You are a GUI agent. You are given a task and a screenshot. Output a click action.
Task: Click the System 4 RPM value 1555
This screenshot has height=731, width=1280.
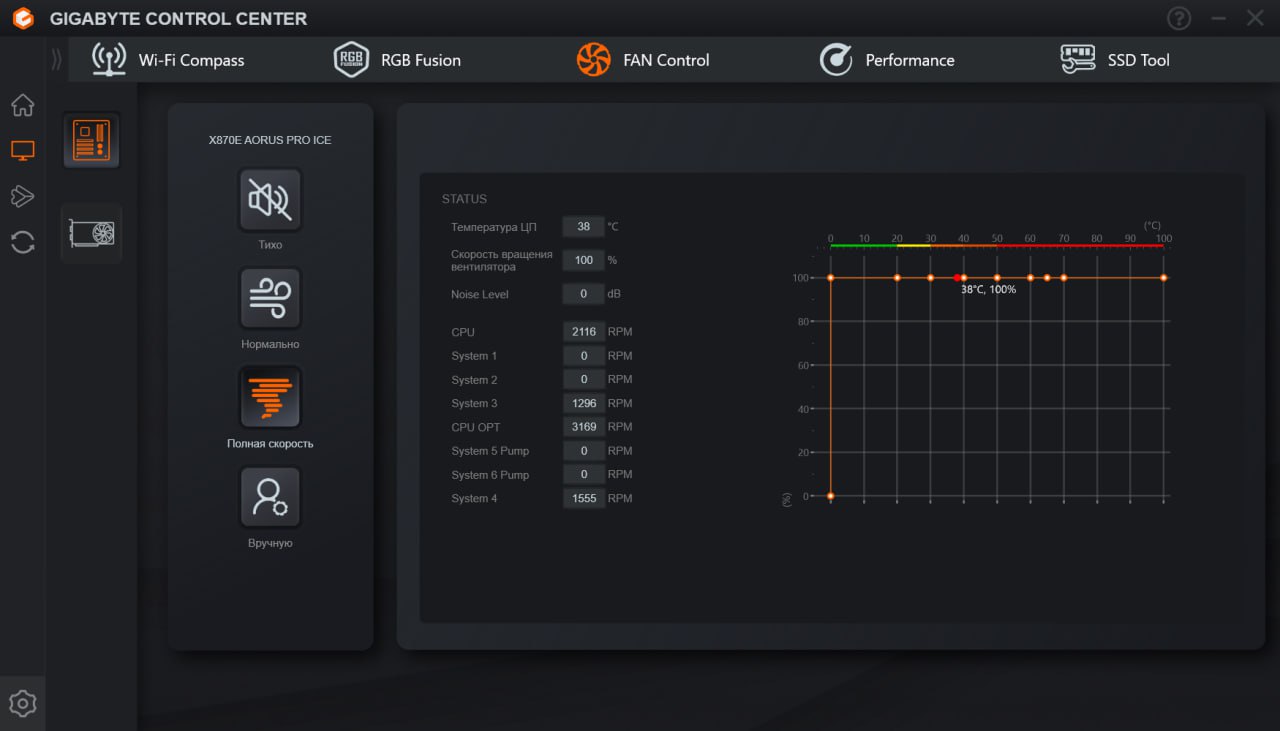click(x=584, y=498)
